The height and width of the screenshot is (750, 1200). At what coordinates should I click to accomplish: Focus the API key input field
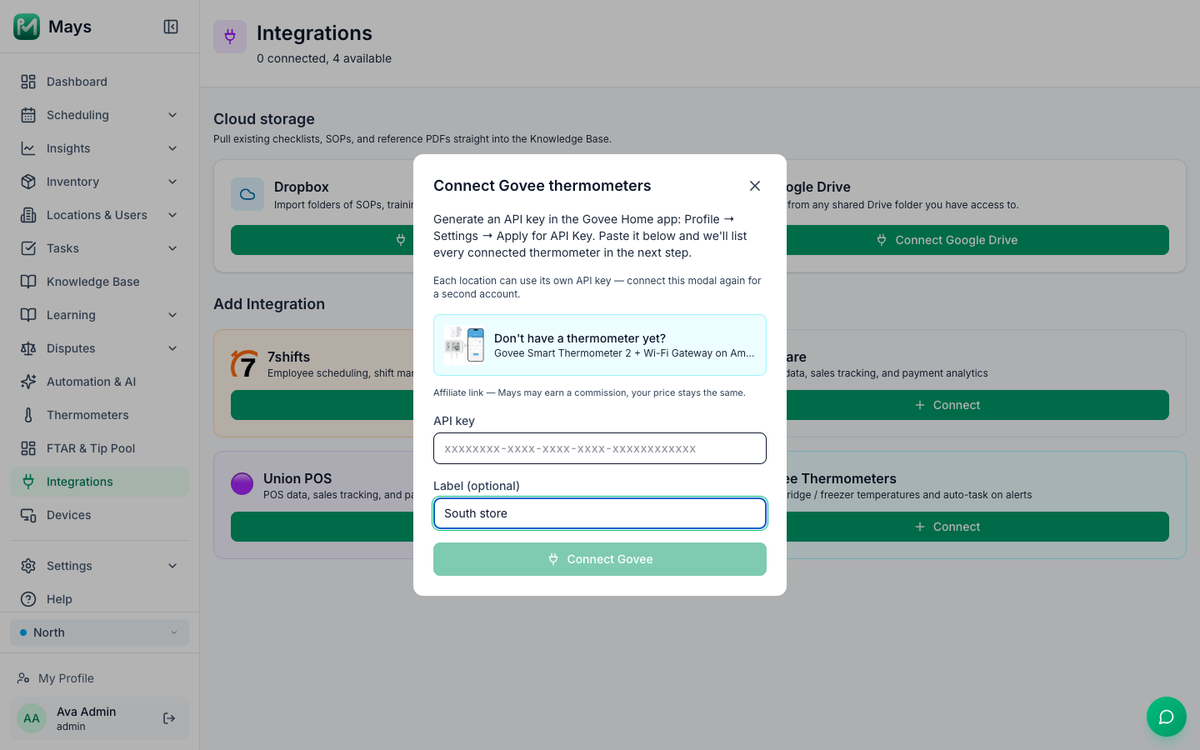click(x=600, y=448)
